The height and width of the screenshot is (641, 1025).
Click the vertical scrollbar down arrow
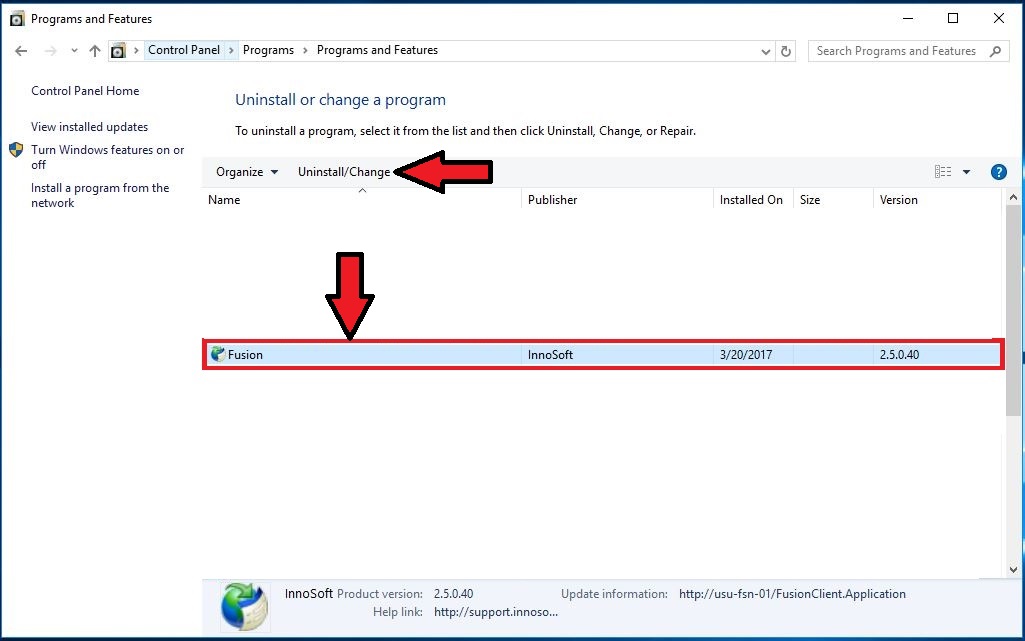pos(1013,569)
